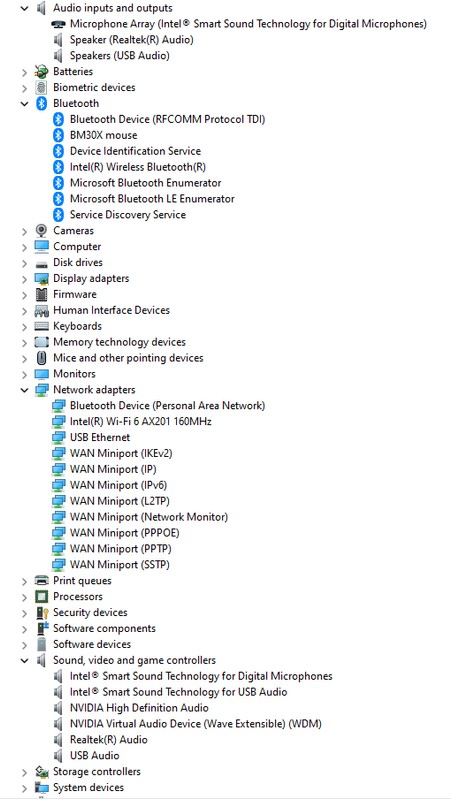Click the Software devices icon
This screenshot has width=451, height=799.
tap(42, 645)
